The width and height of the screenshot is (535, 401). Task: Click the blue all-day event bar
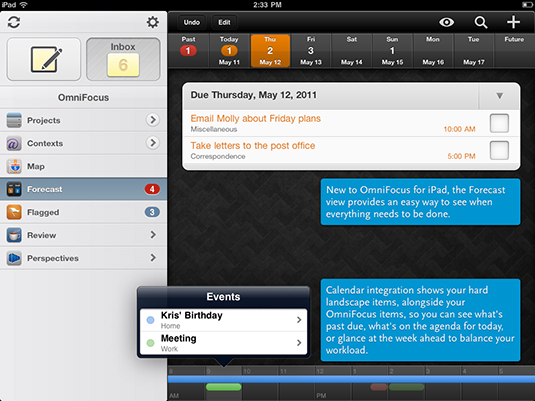point(351,379)
